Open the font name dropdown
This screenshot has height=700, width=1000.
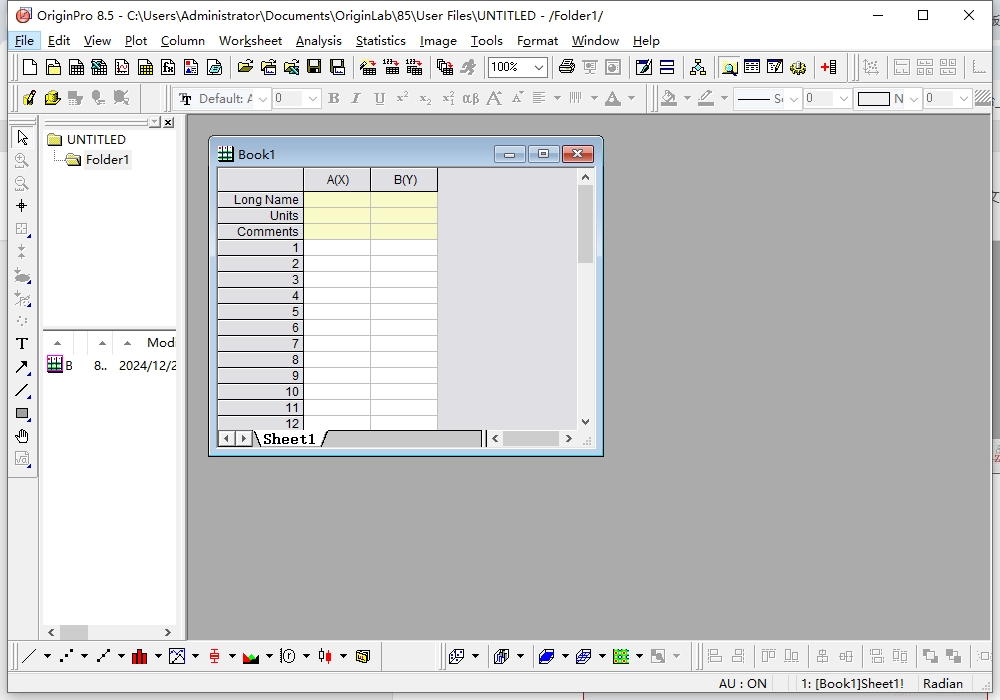click(x=263, y=99)
